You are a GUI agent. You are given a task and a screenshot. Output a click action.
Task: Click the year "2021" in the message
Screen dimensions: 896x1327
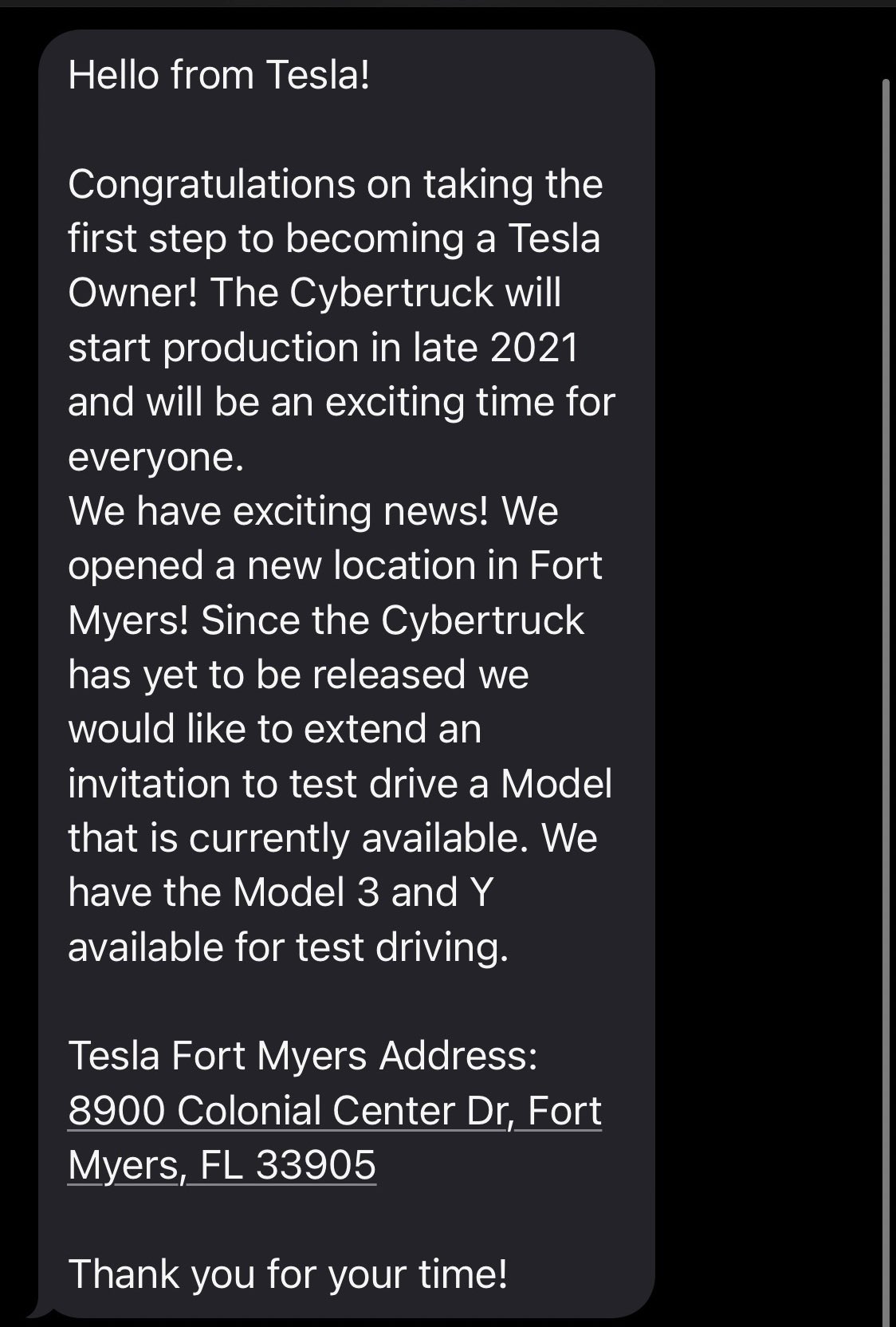(x=534, y=348)
